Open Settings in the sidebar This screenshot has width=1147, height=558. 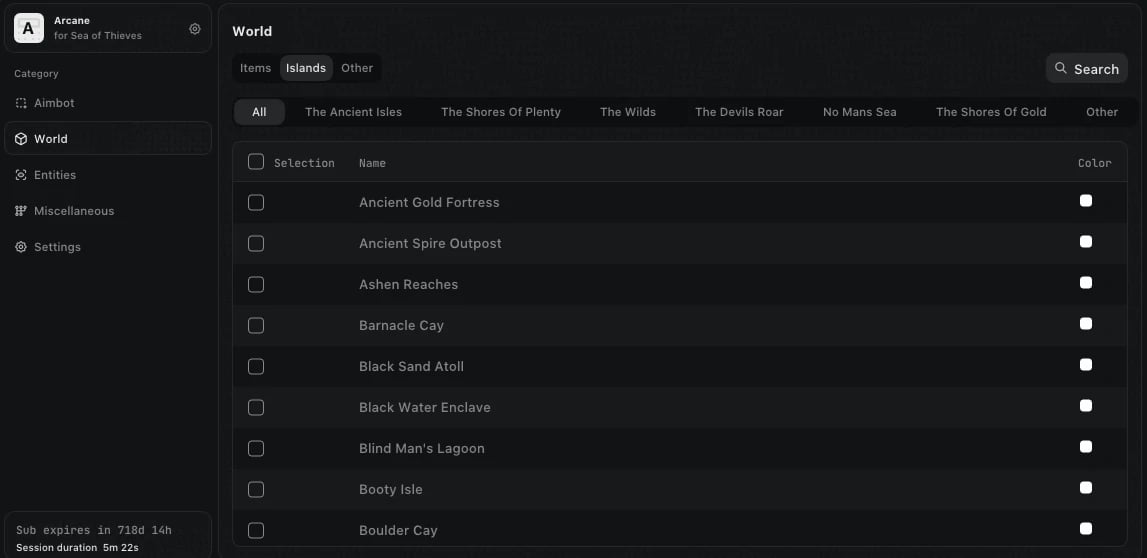point(57,247)
